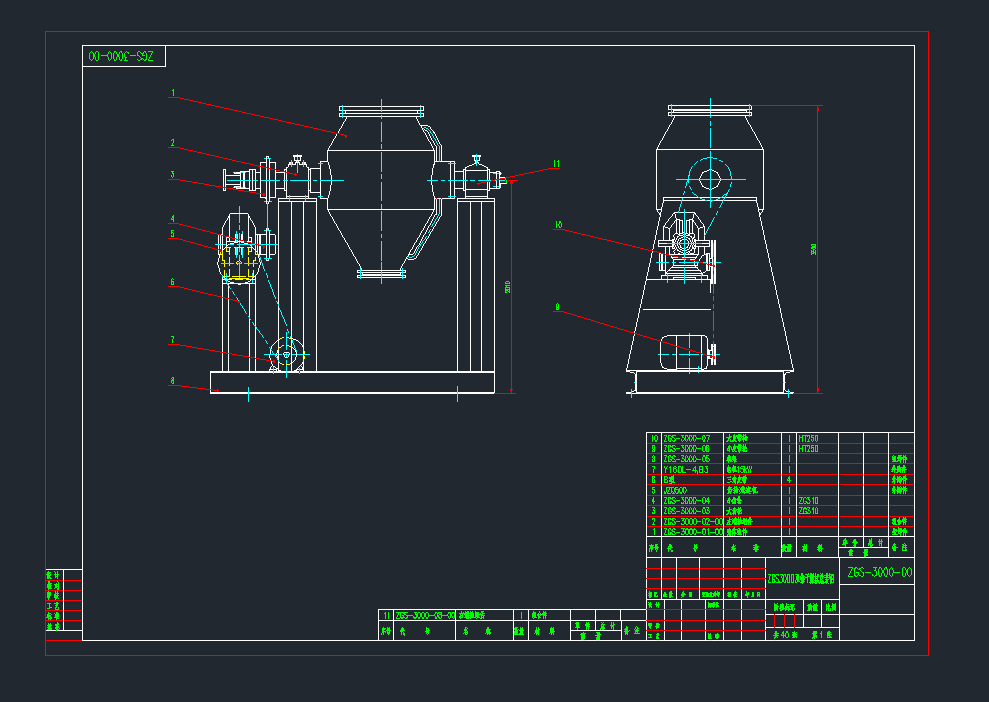This screenshot has width=989, height=702.
Task: Click quantity 4 in parts list row 6
Action: point(789,480)
